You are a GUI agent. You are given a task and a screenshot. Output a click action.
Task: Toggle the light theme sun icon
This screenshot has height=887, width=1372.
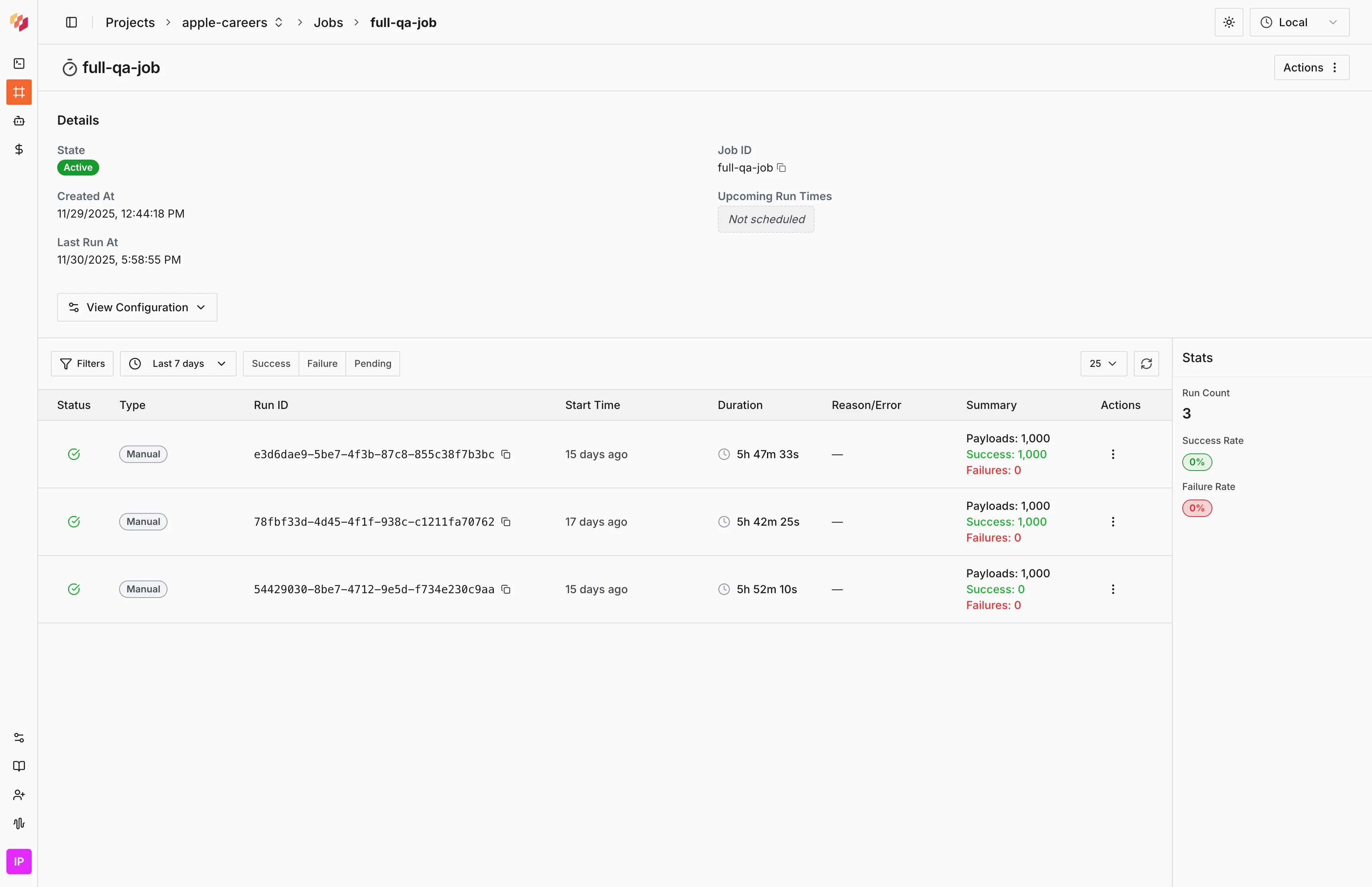[1229, 23]
